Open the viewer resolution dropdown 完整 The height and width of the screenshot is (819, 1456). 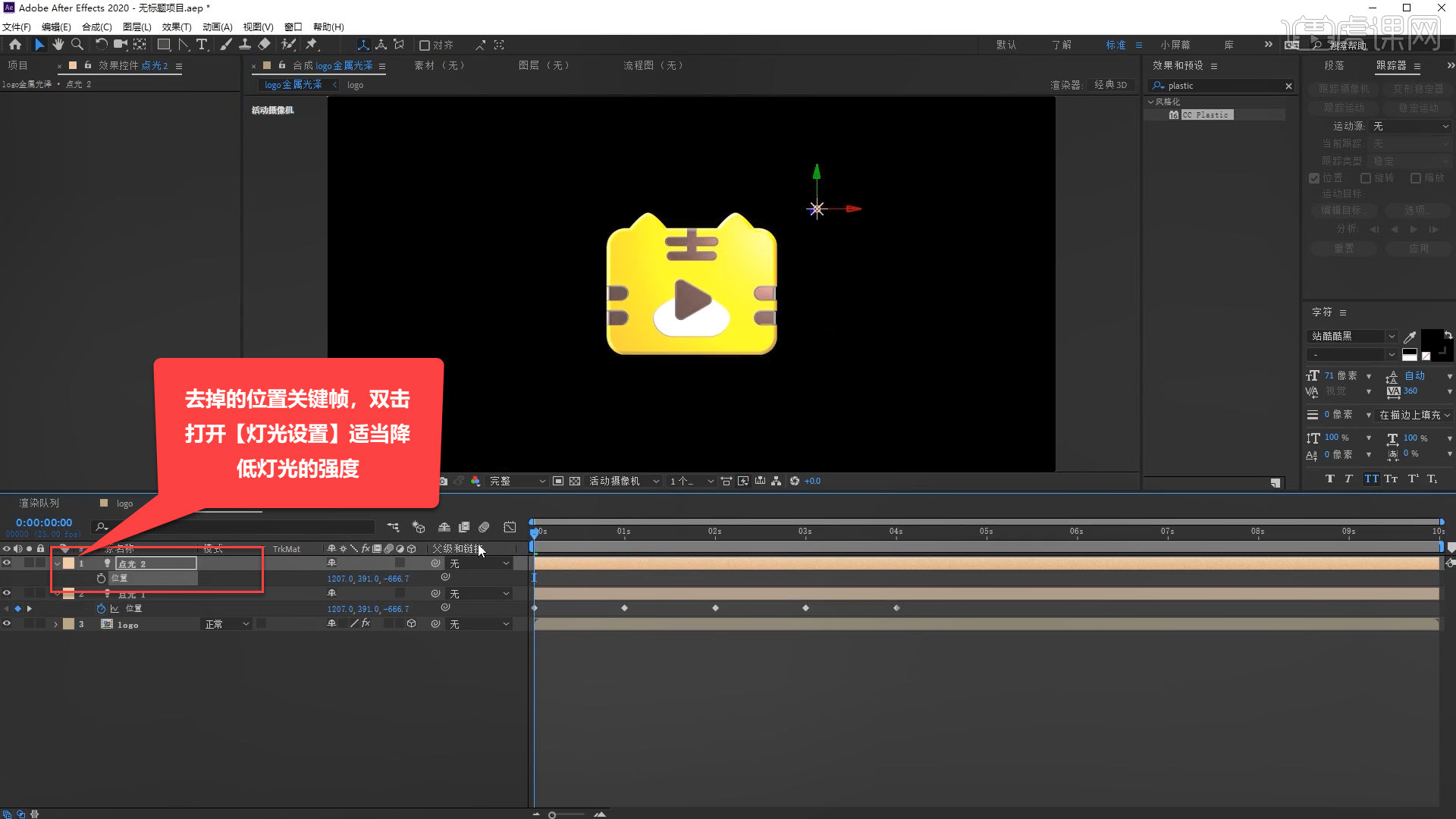click(516, 481)
